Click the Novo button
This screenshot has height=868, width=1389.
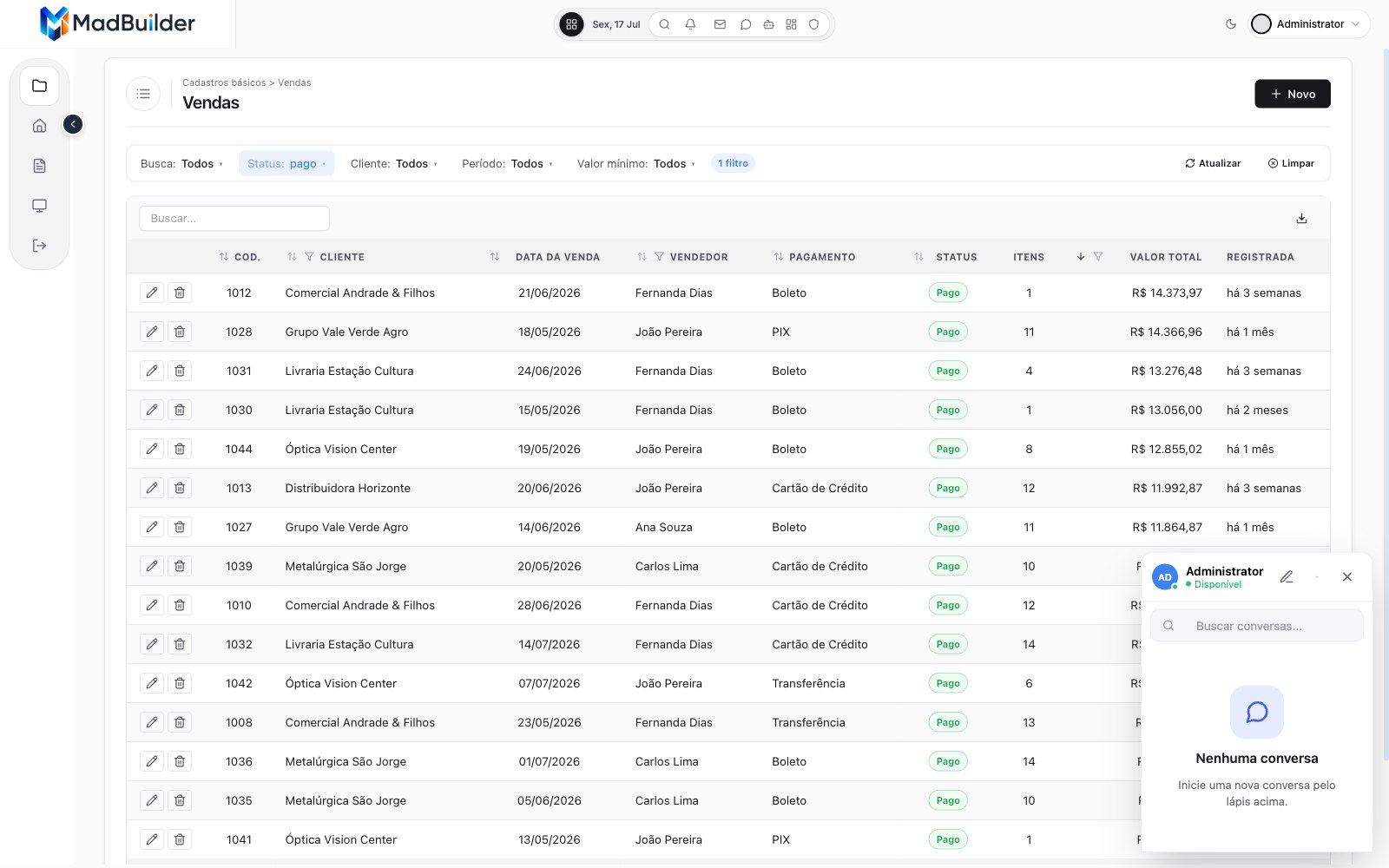[x=1292, y=94]
